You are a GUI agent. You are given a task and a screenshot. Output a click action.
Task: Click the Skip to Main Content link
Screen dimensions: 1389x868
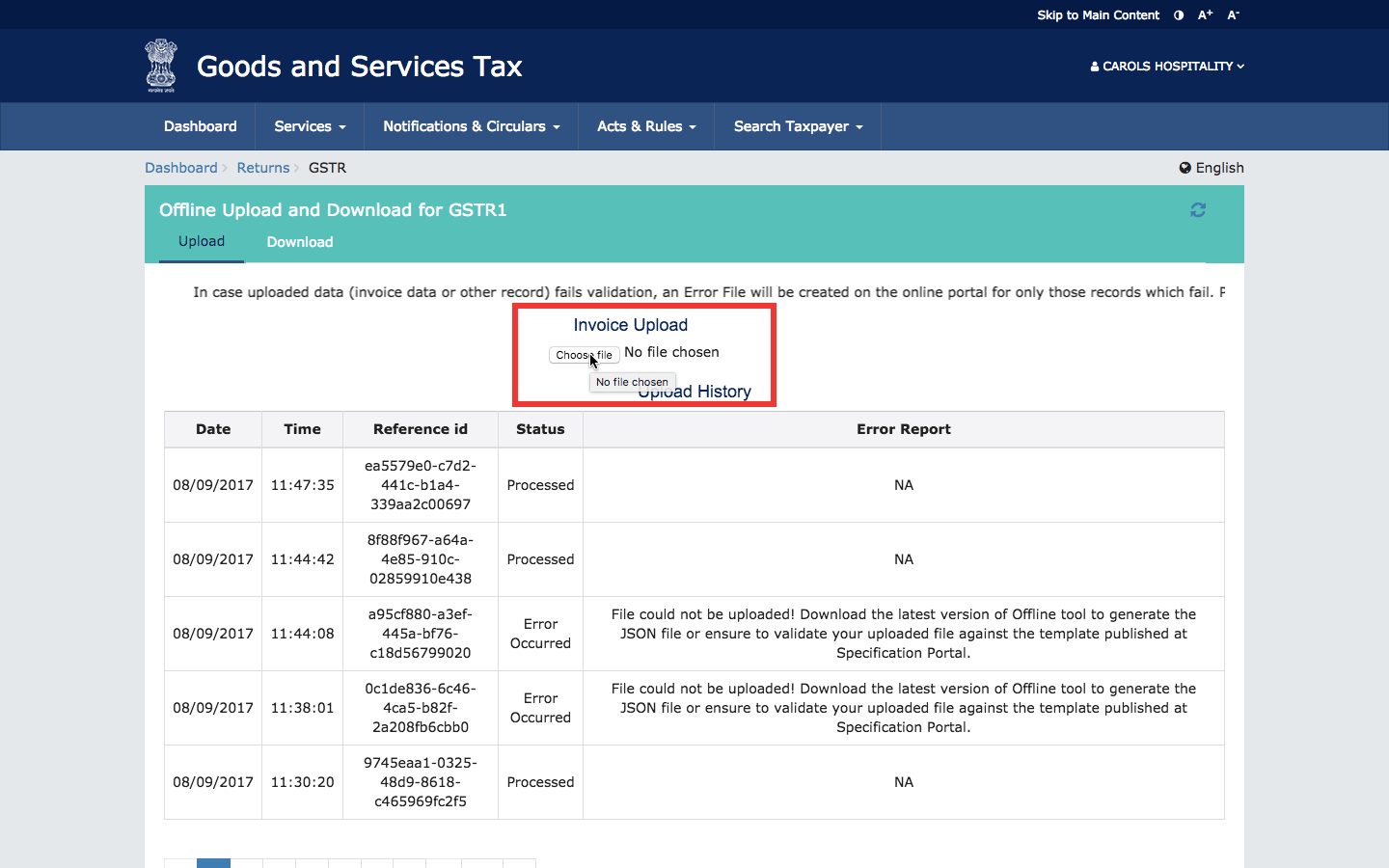(x=1098, y=14)
